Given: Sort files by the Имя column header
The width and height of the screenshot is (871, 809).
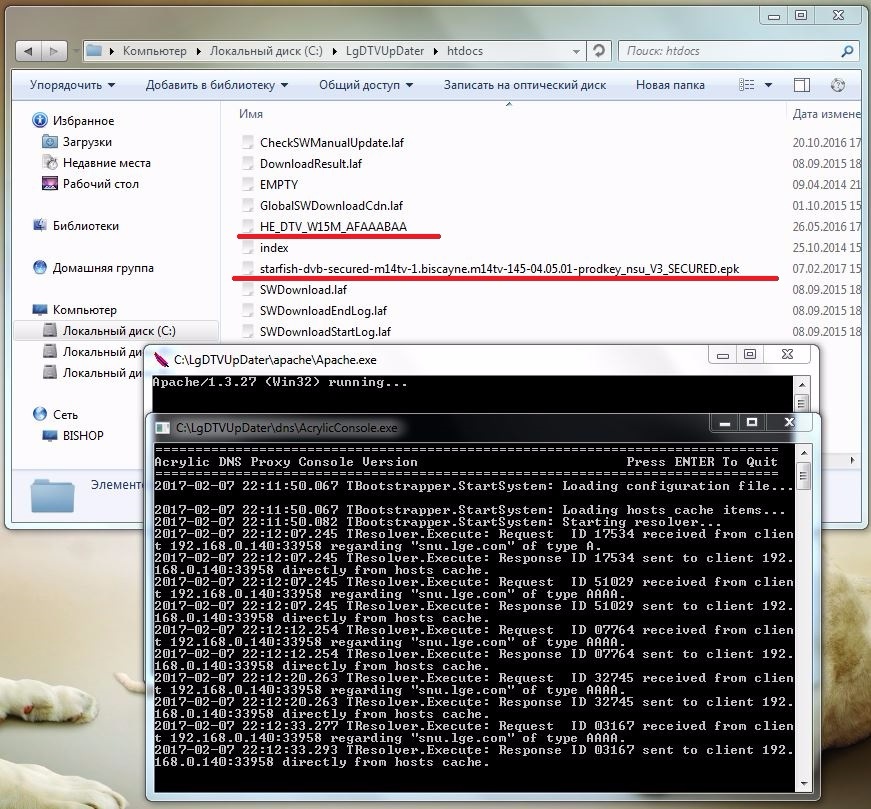Looking at the screenshot, I should pyautogui.click(x=252, y=114).
